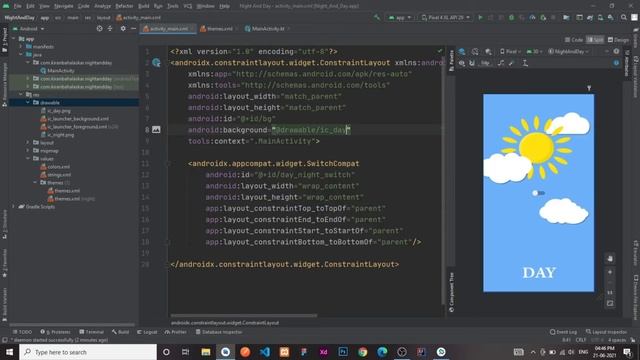This screenshot has width=640, height=360.
Task: Open the Pixel device preview dropdown
Action: coord(510,51)
